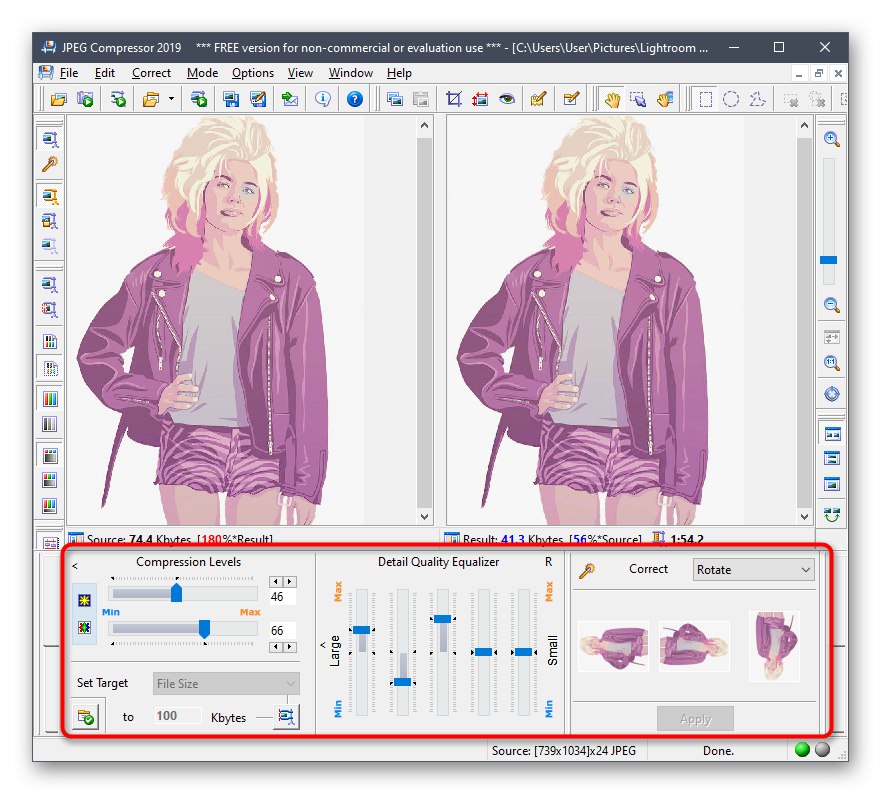Click the eye preview icon in toolbar
Screen dimensions: 881x794
(507, 99)
